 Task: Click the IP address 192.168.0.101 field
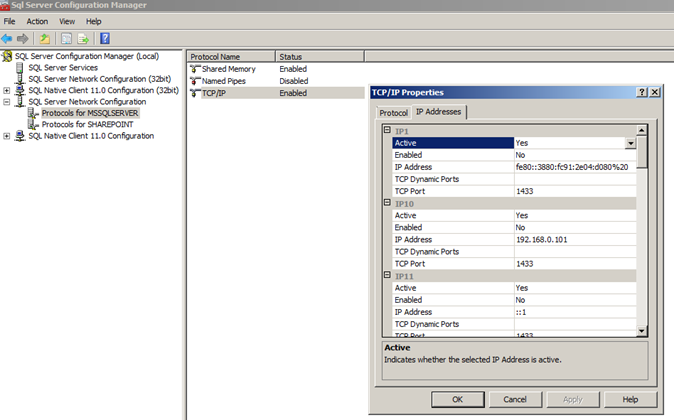(575, 239)
